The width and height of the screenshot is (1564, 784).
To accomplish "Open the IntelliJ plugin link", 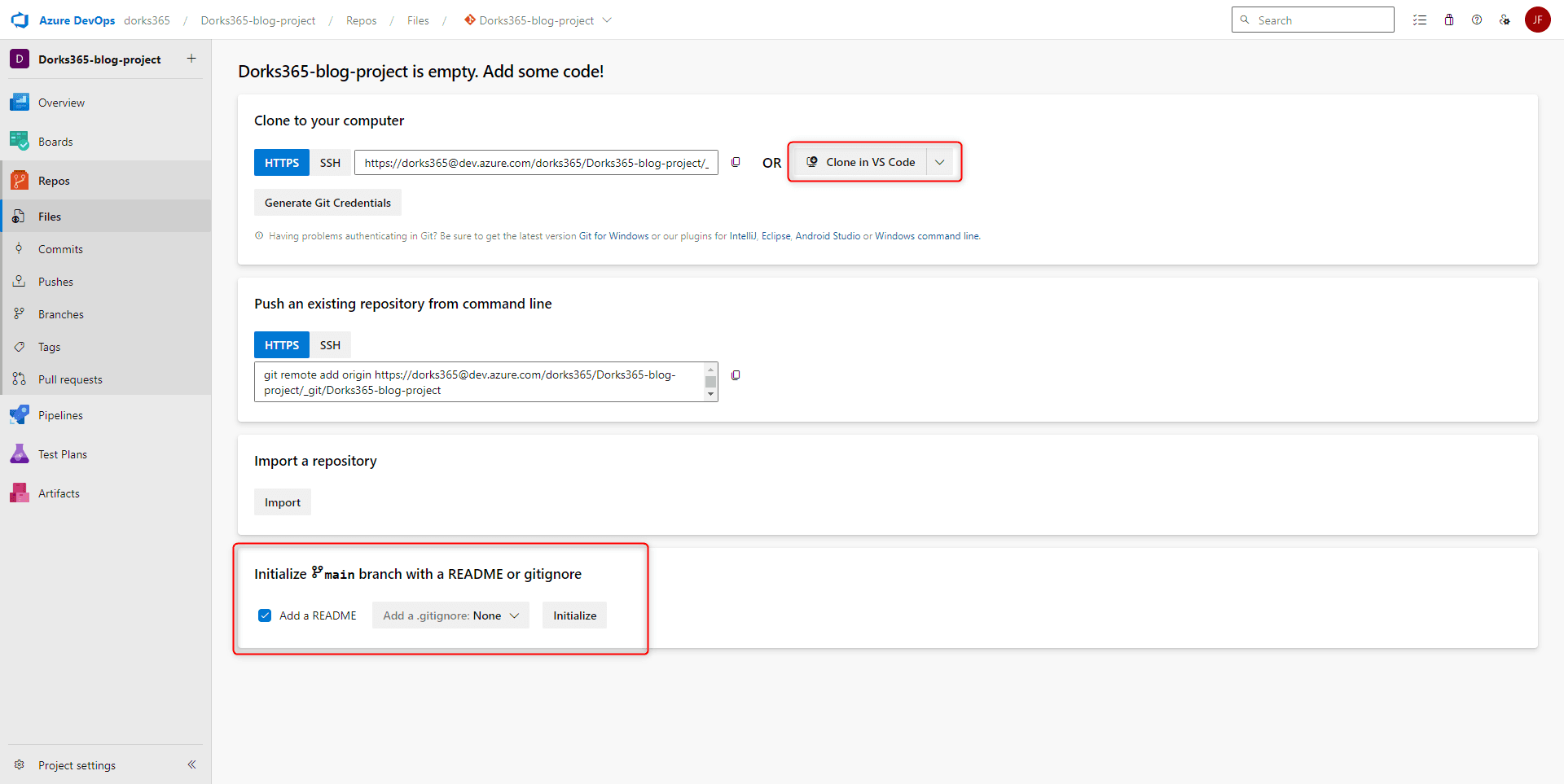I will point(743,236).
